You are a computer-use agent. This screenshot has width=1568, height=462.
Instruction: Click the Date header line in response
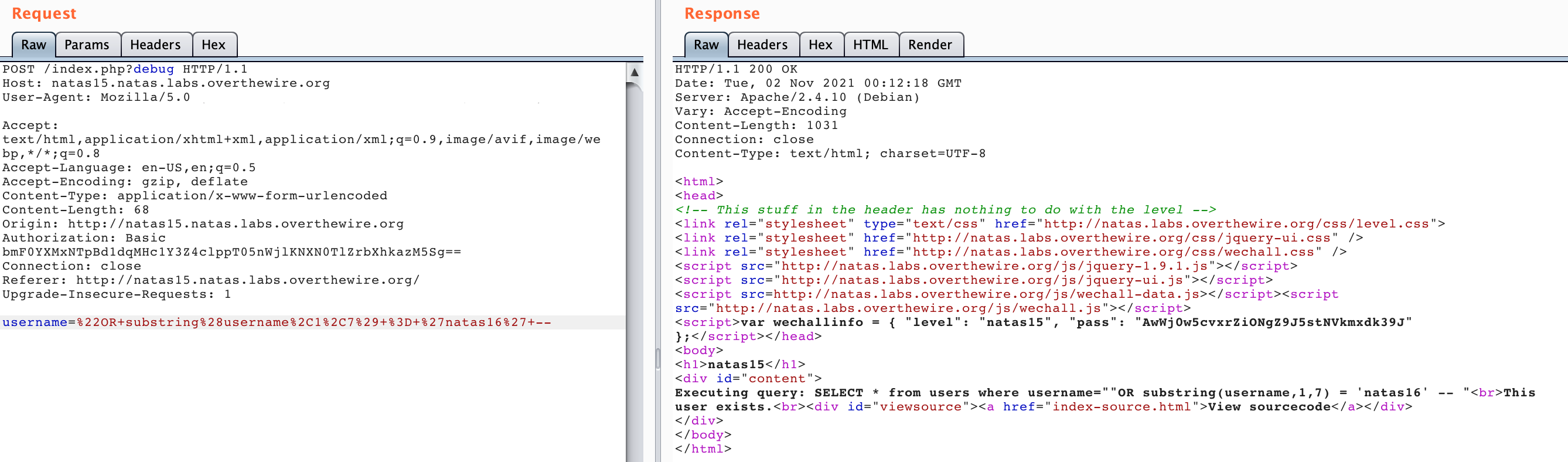coord(818,83)
